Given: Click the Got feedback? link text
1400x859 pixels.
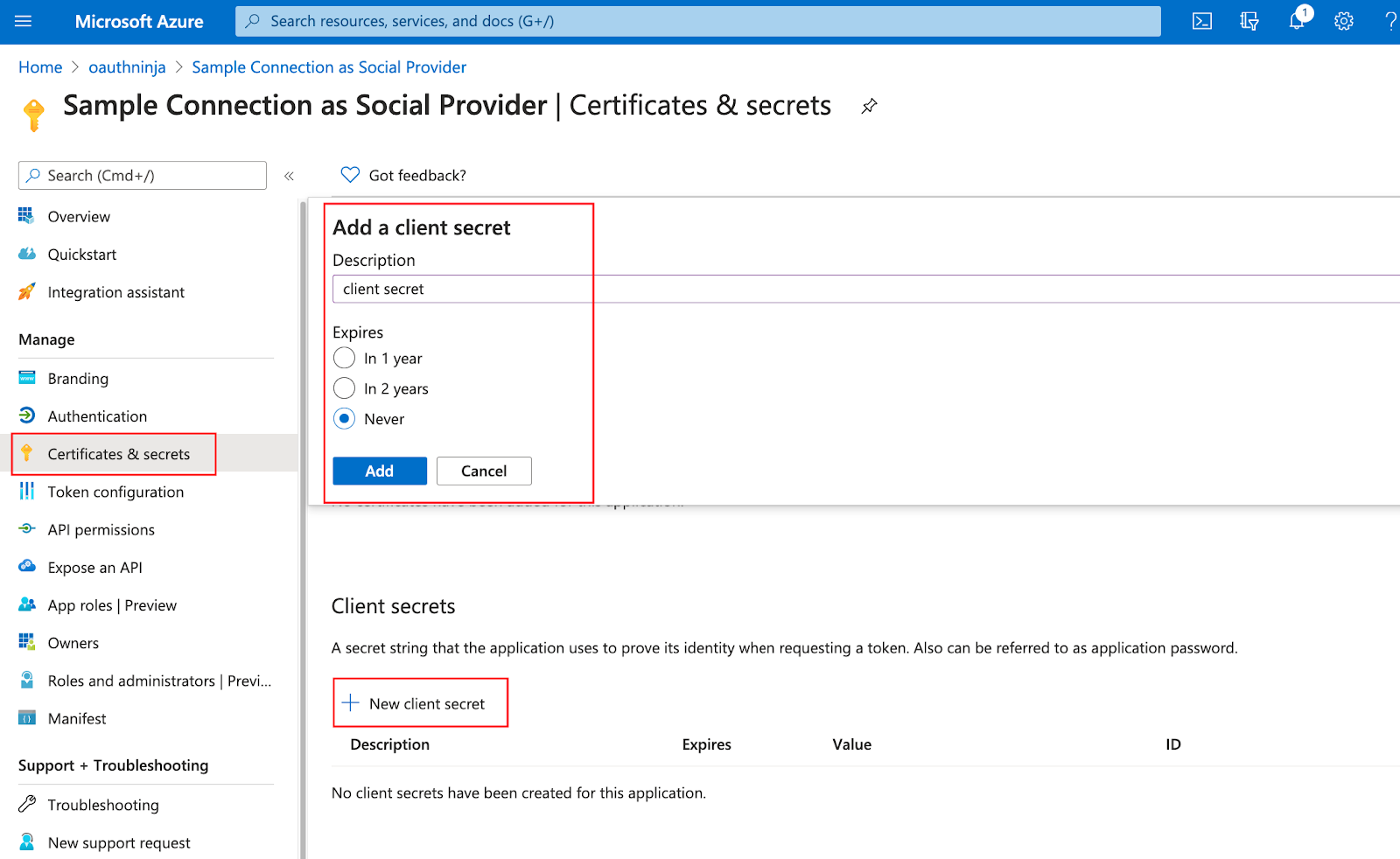Looking at the screenshot, I should click(417, 176).
